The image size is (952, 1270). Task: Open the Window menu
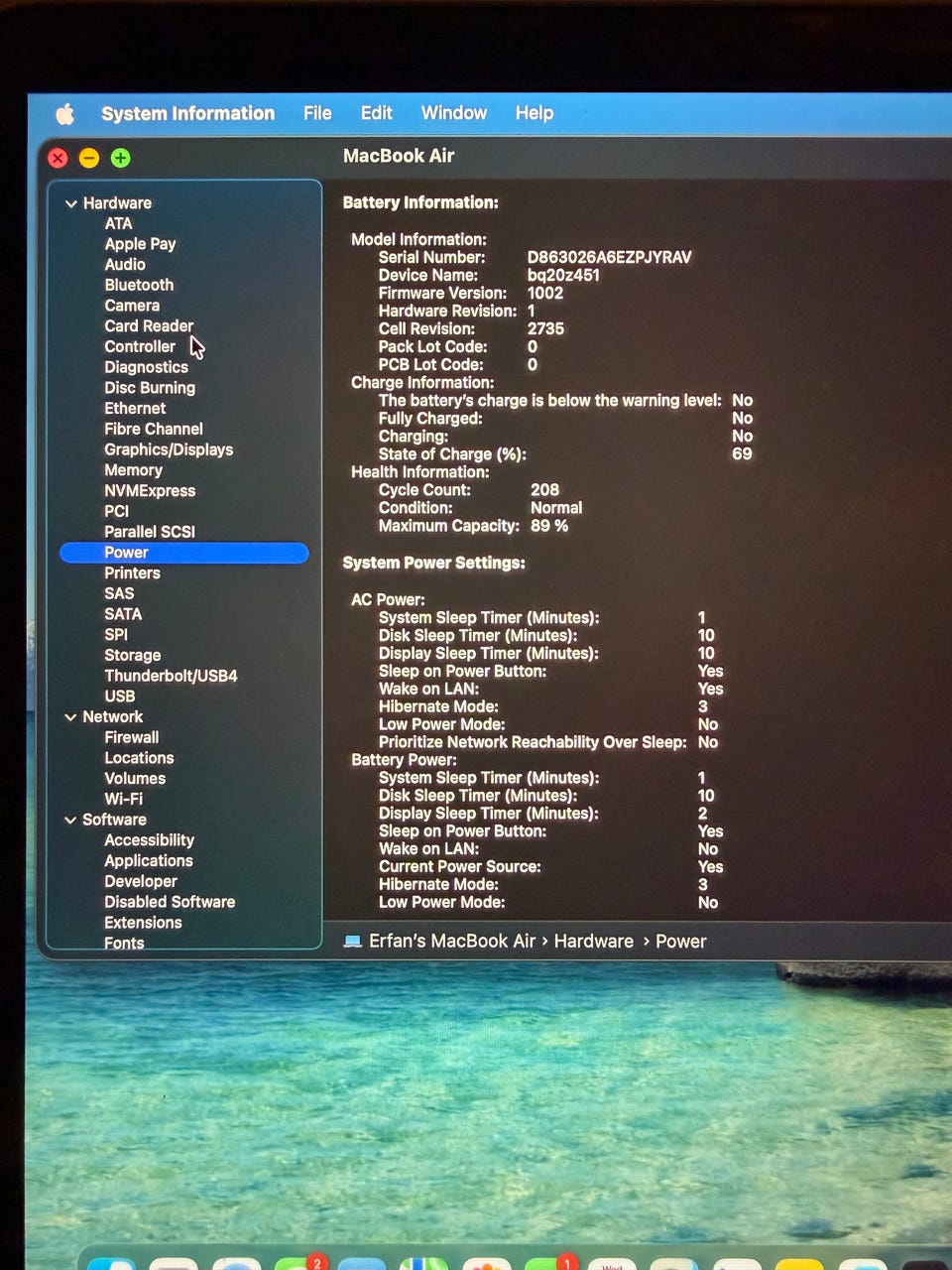pyautogui.click(x=453, y=113)
